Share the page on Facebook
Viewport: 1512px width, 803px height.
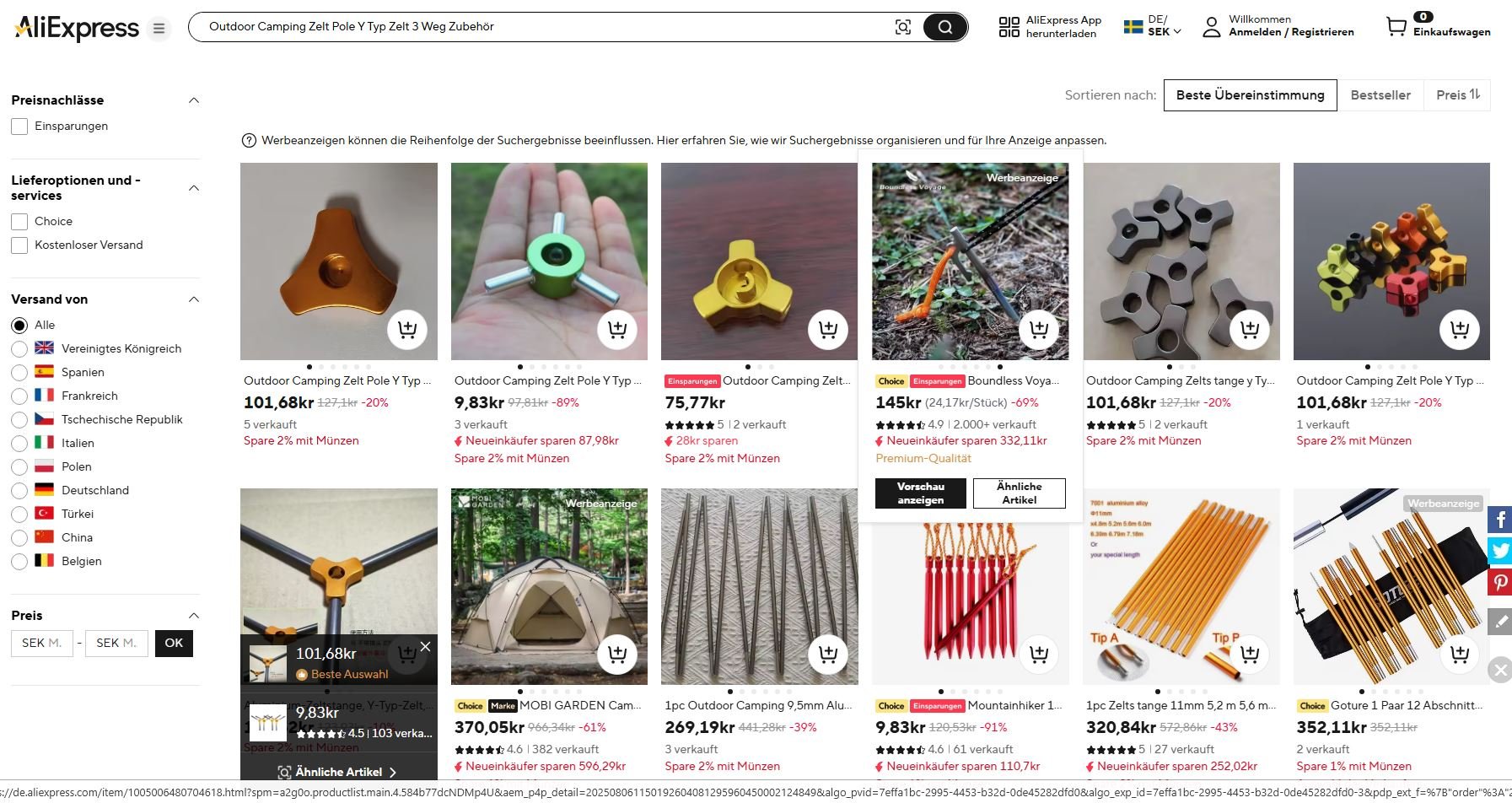tap(1500, 519)
